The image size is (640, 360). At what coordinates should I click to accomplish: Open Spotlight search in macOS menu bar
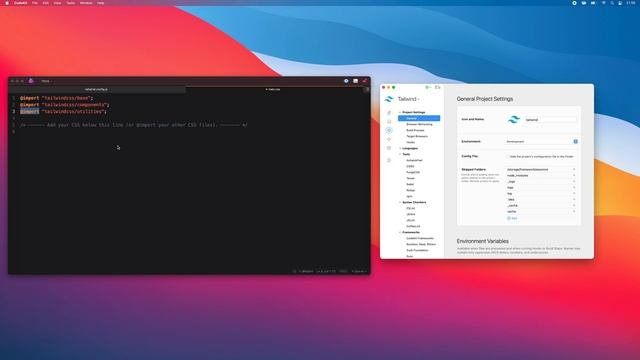point(612,3)
